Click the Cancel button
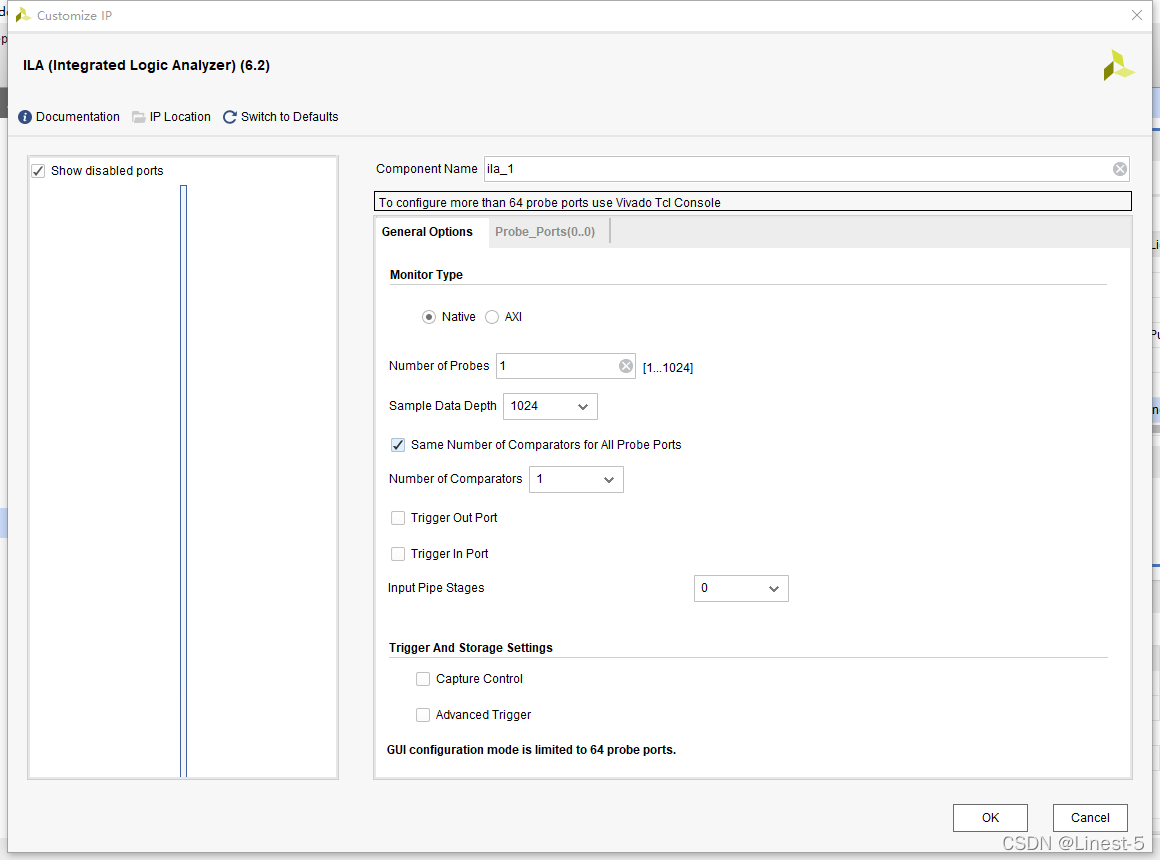 coord(1090,818)
